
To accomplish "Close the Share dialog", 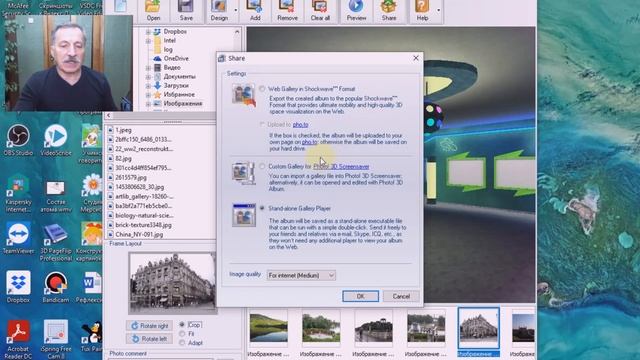I will (416, 58).
